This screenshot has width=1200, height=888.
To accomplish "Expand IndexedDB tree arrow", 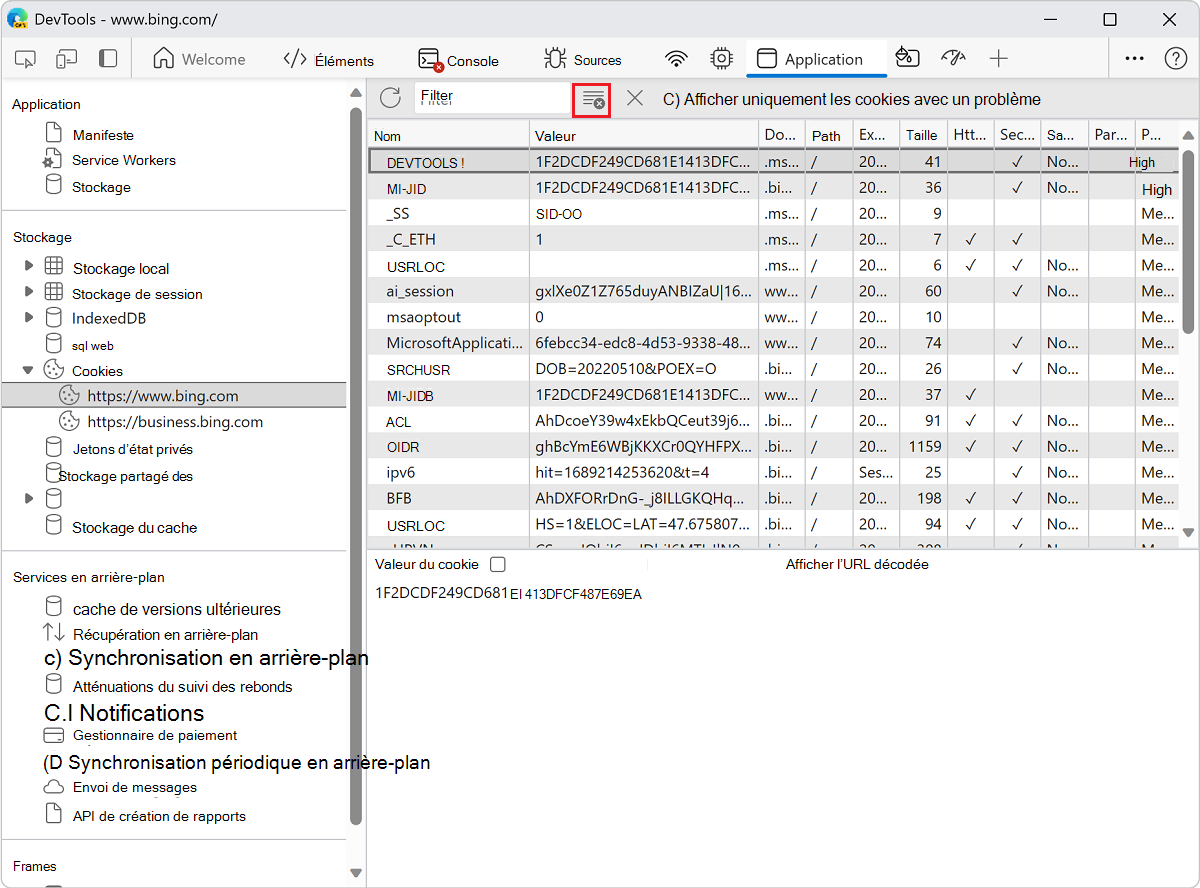I will coord(29,317).
